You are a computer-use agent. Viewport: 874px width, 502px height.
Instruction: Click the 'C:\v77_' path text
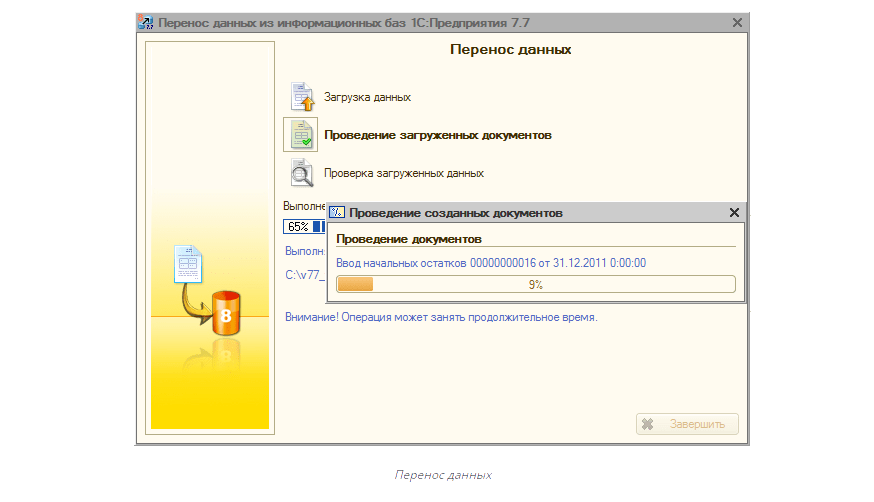[x=304, y=275]
